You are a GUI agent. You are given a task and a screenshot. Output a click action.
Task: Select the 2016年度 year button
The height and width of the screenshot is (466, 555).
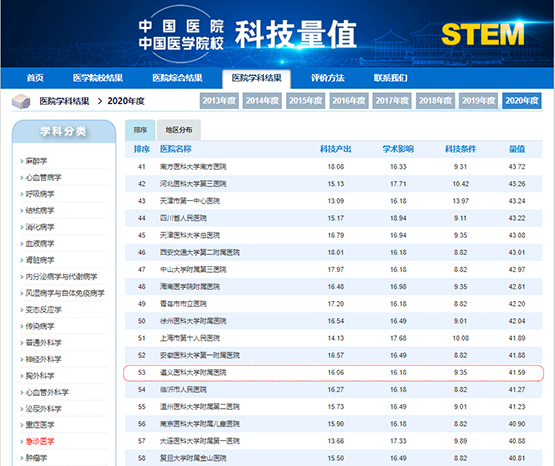click(x=349, y=101)
